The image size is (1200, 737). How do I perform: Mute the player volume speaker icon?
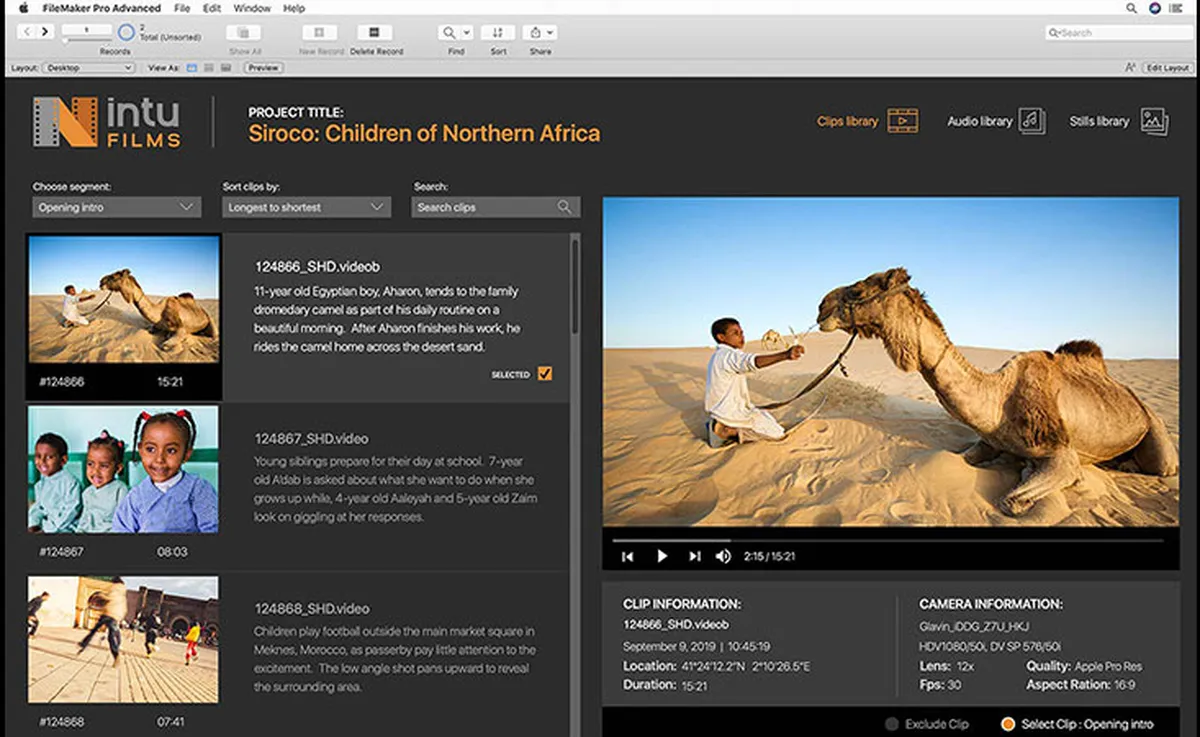723,556
